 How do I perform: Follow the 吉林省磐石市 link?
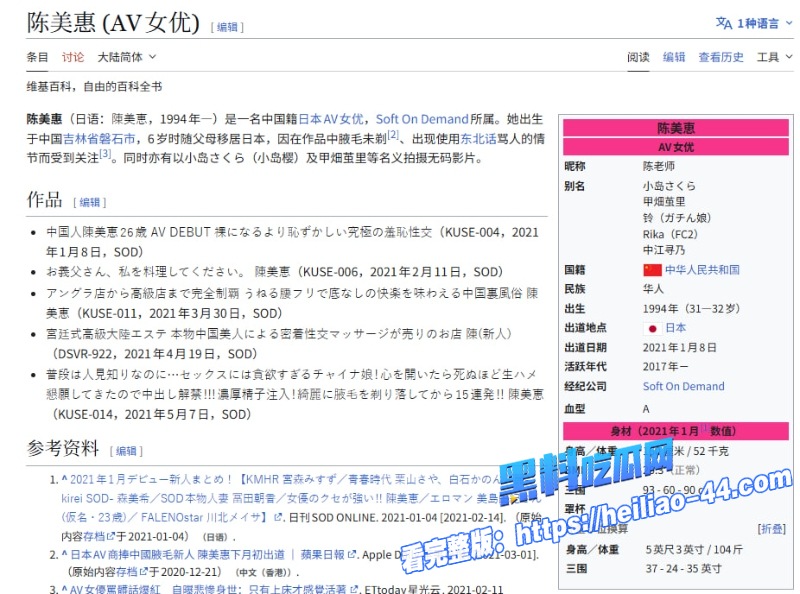99,139
